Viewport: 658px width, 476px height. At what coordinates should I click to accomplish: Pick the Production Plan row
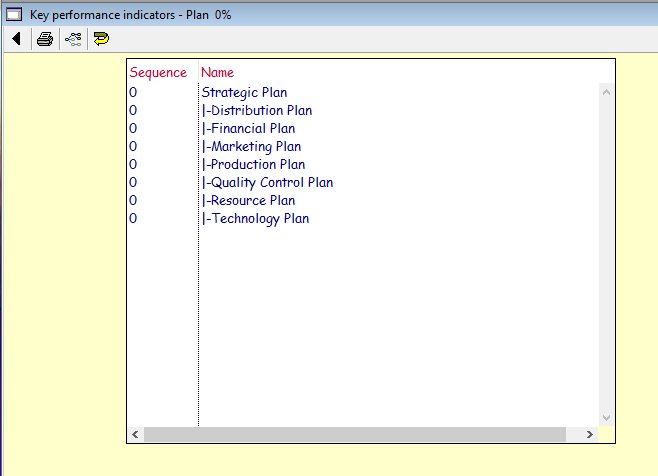(255, 165)
